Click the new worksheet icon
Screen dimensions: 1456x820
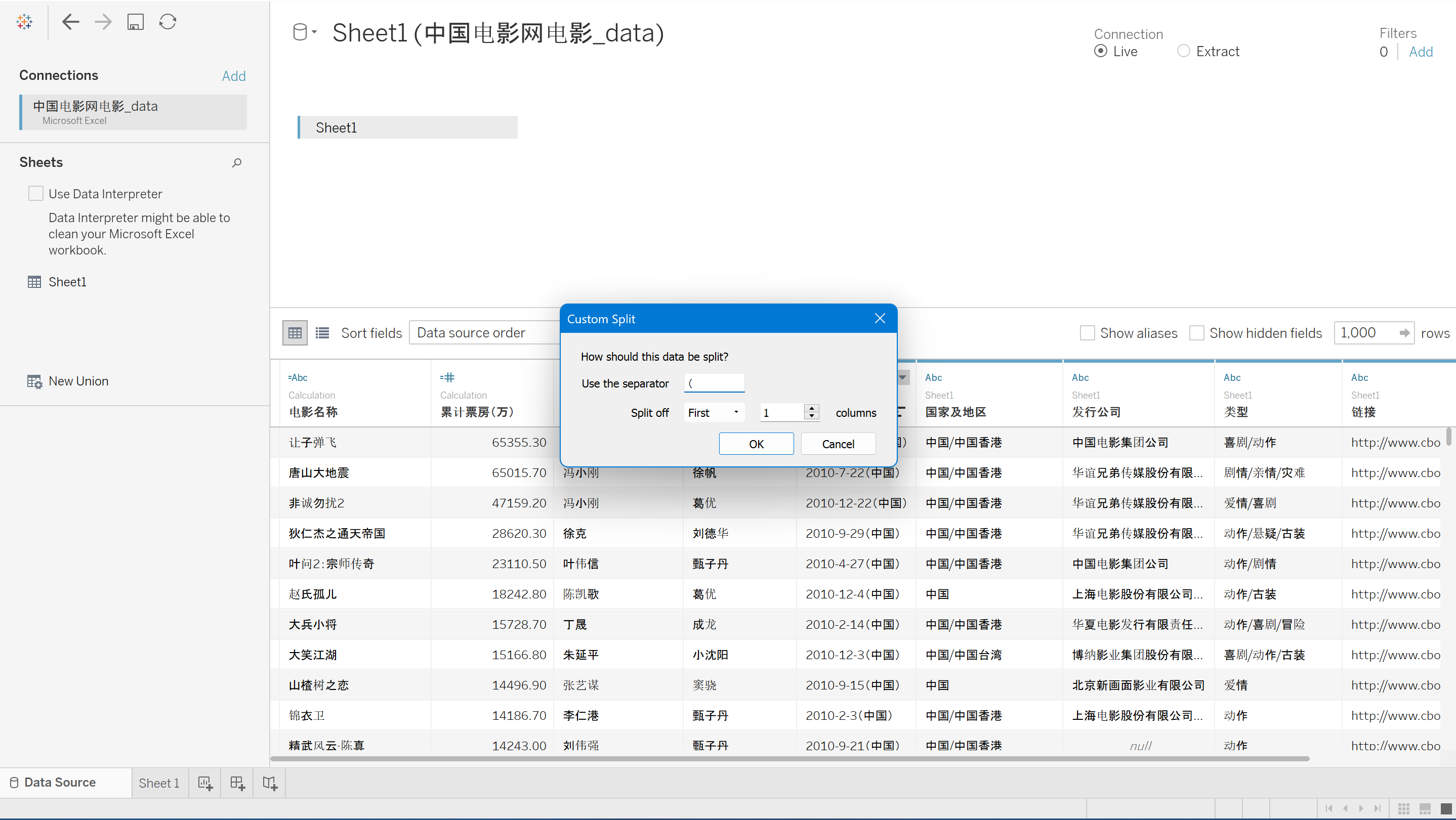[x=205, y=783]
